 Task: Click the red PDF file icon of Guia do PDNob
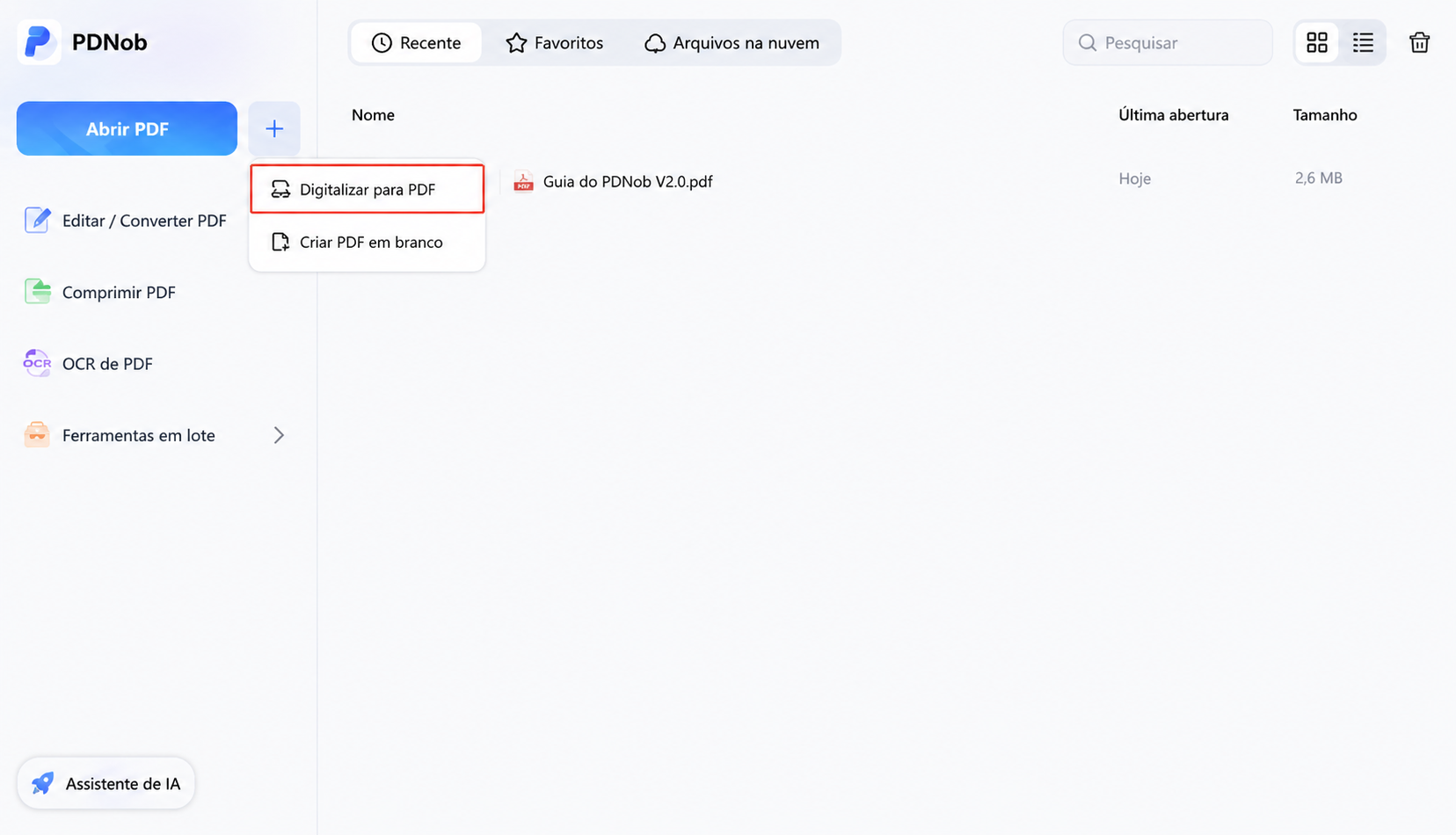523,181
